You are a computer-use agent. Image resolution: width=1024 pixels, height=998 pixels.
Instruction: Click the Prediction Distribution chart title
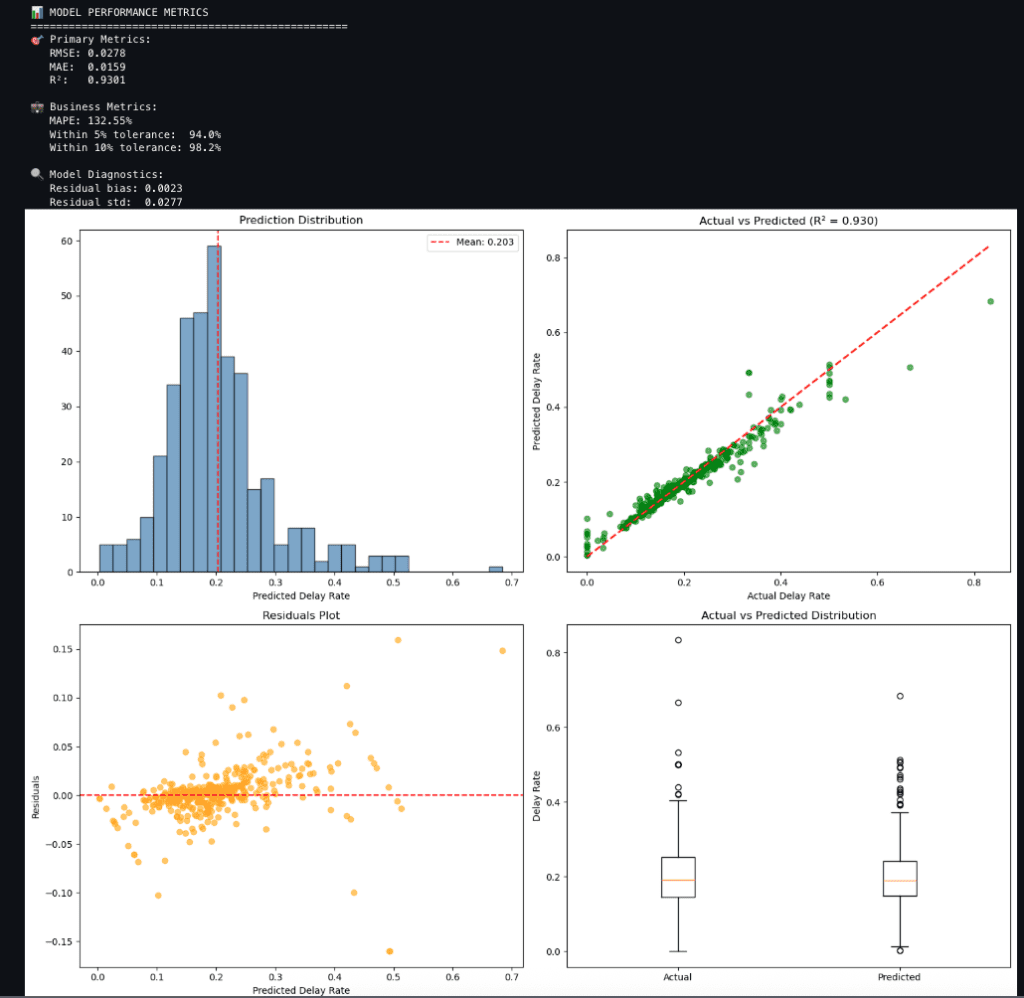tap(300, 220)
